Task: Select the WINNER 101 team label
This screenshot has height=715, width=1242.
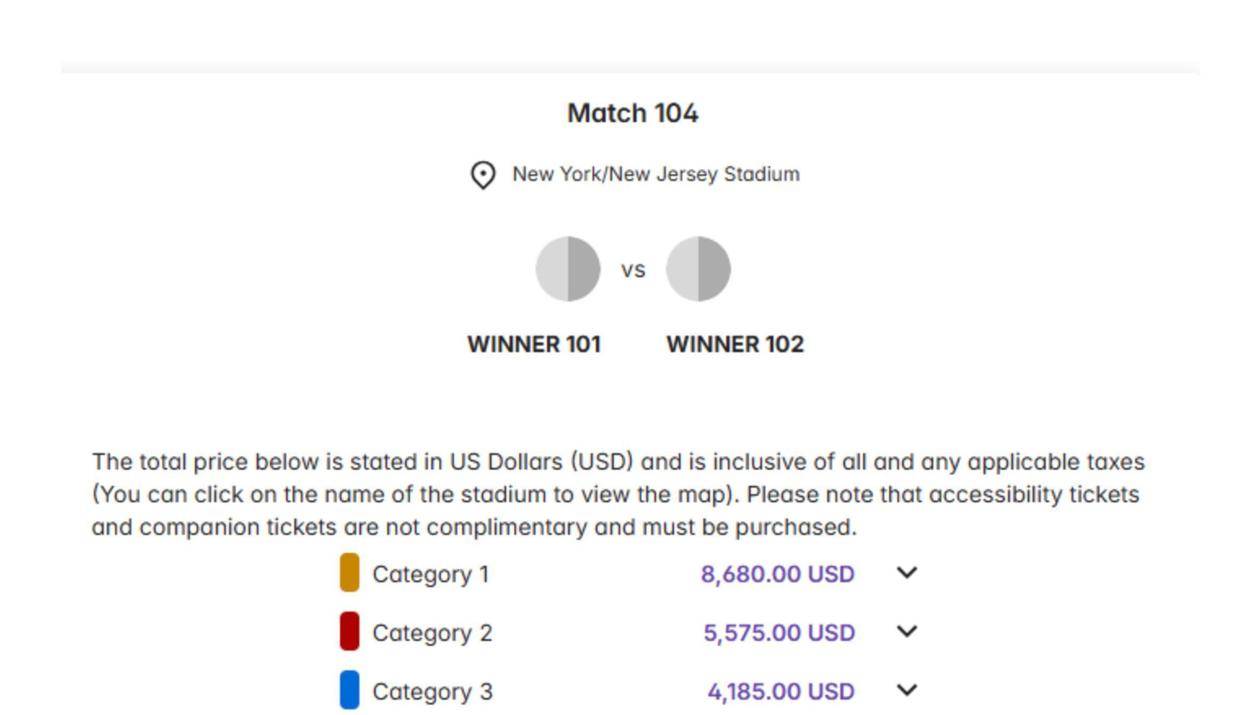Action: click(x=534, y=344)
